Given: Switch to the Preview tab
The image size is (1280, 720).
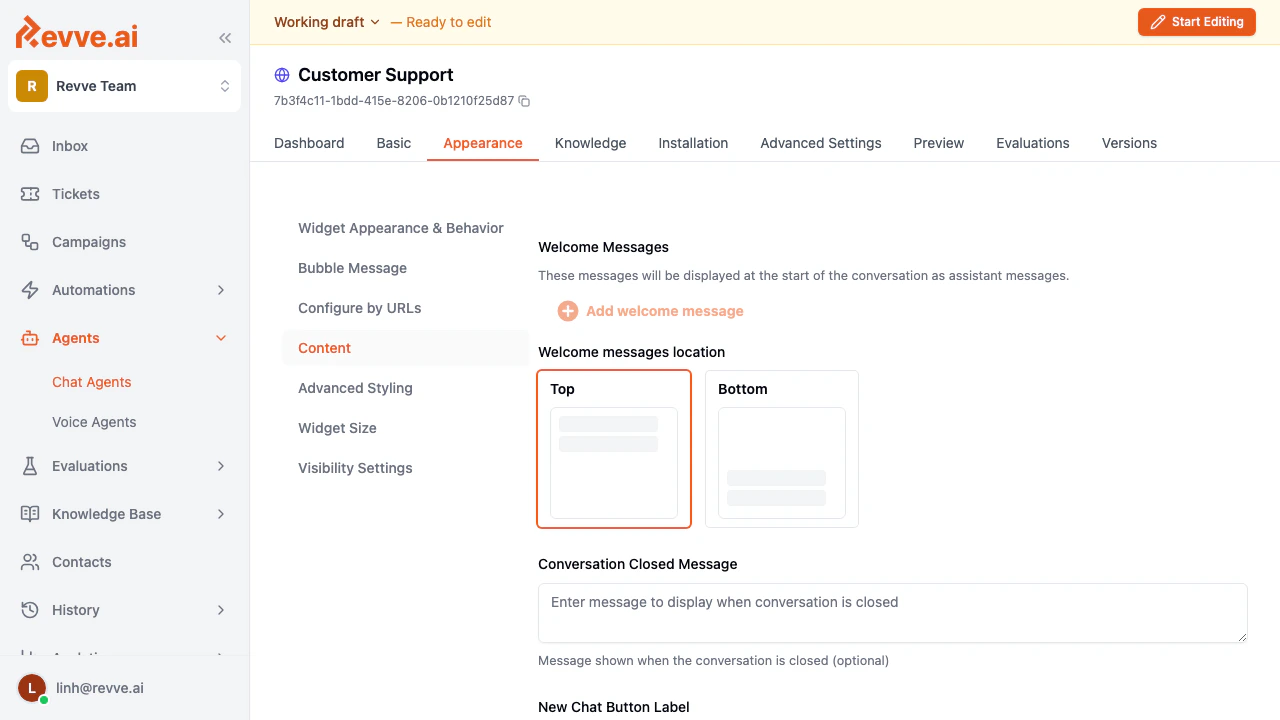Looking at the screenshot, I should coord(939,143).
